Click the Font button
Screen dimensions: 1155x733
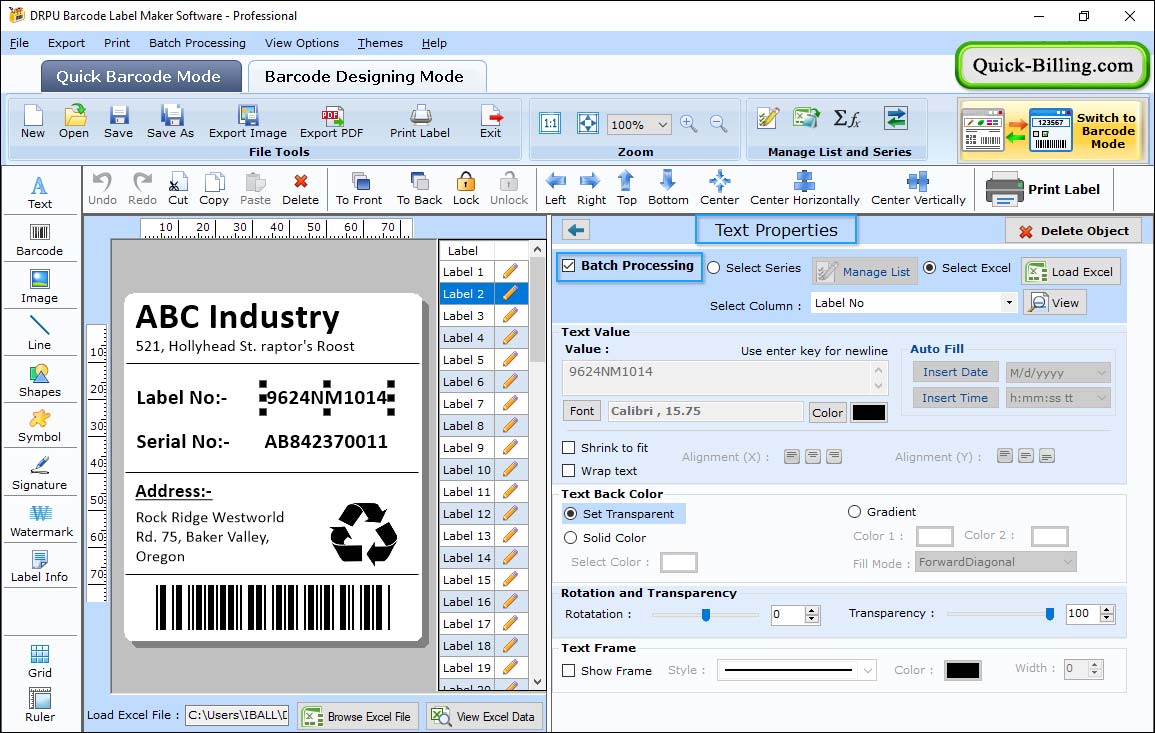581,411
